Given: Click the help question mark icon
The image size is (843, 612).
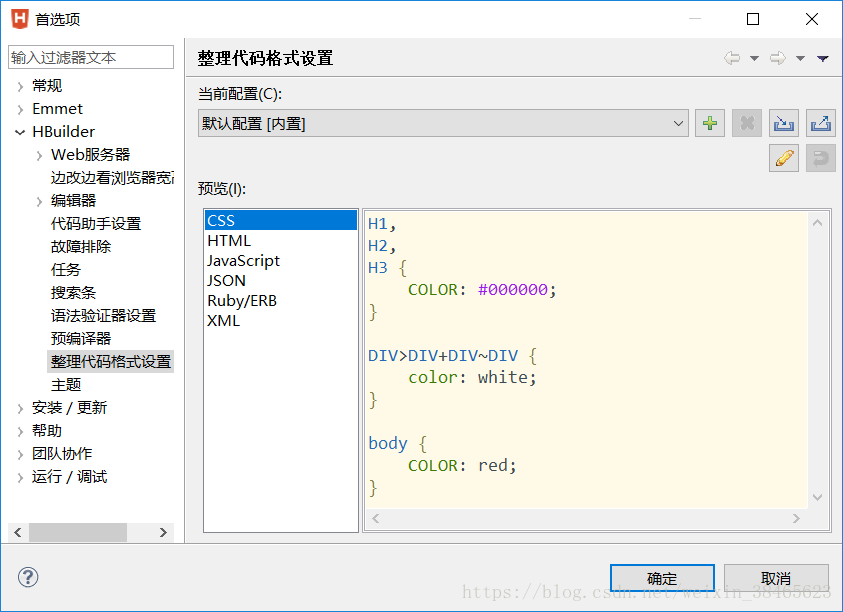Looking at the screenshot, I should point(28,578).
